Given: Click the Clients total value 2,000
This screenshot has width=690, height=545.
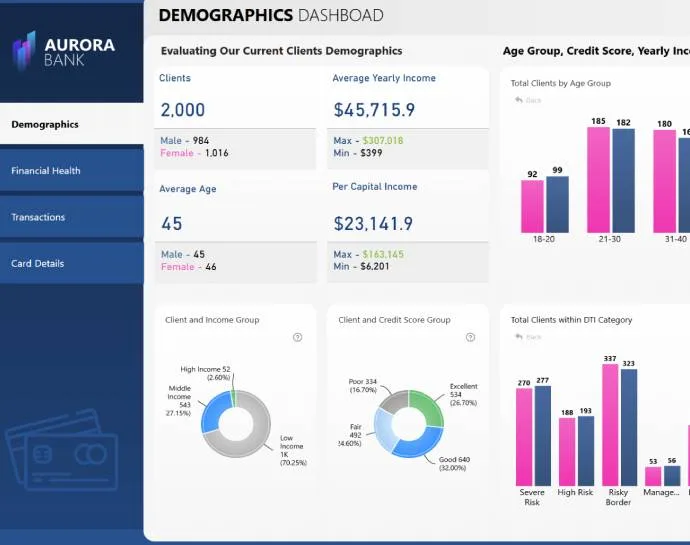Looking at the screenshot, I should 183,110.
